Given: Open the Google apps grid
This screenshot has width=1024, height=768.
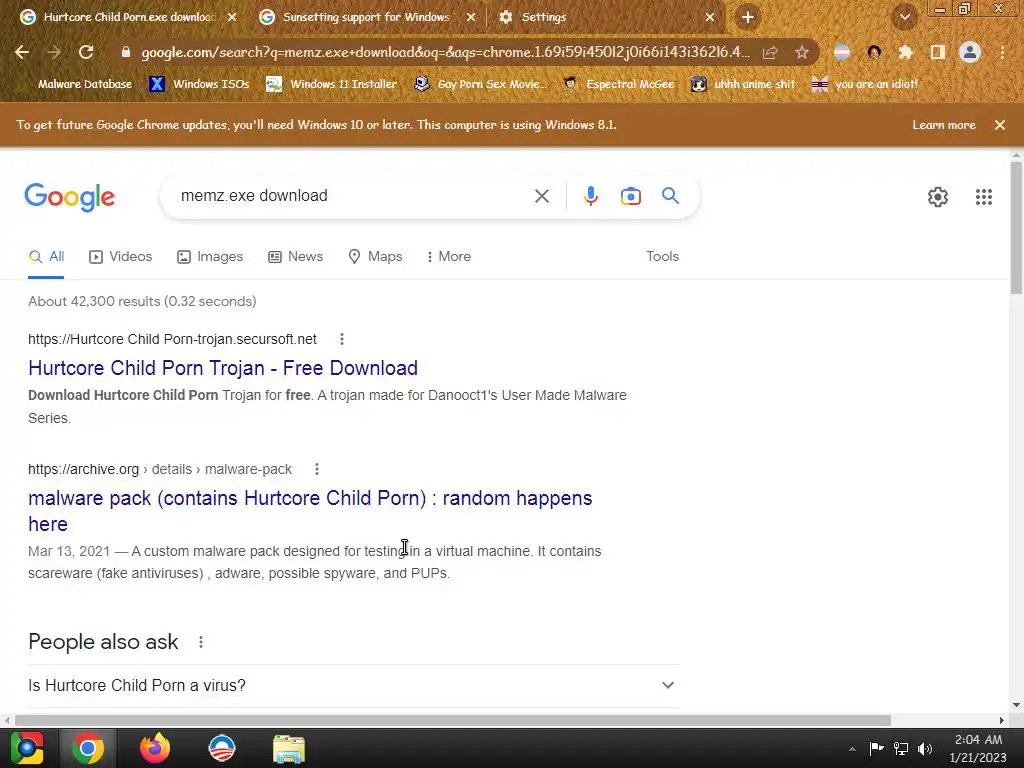Looking at the screenshot, I should point(984,197).
